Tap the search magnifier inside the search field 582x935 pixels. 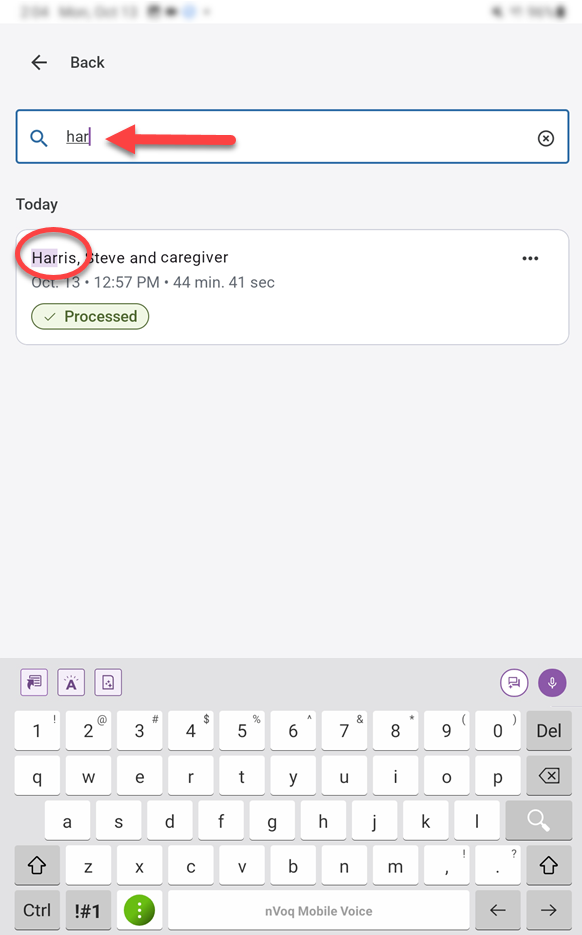point(38,137)
